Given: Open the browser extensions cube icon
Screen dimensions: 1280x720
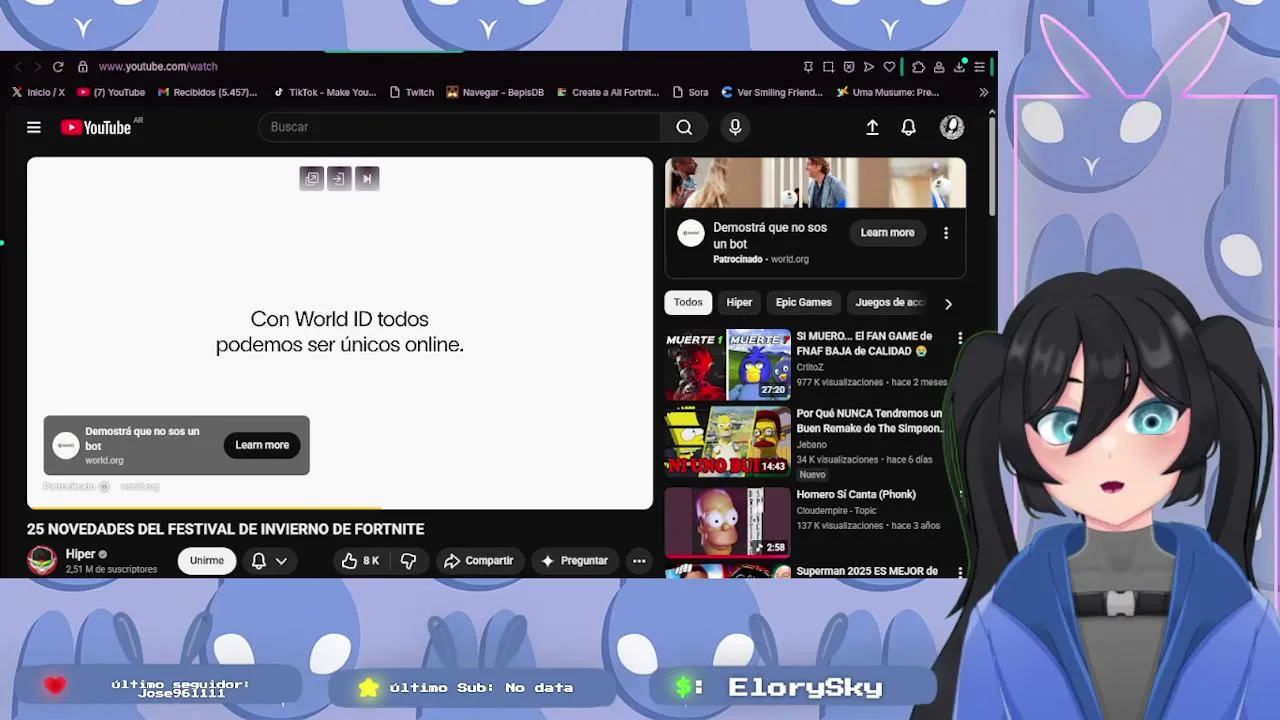Looking at the screenshot, I should (918, 67).
